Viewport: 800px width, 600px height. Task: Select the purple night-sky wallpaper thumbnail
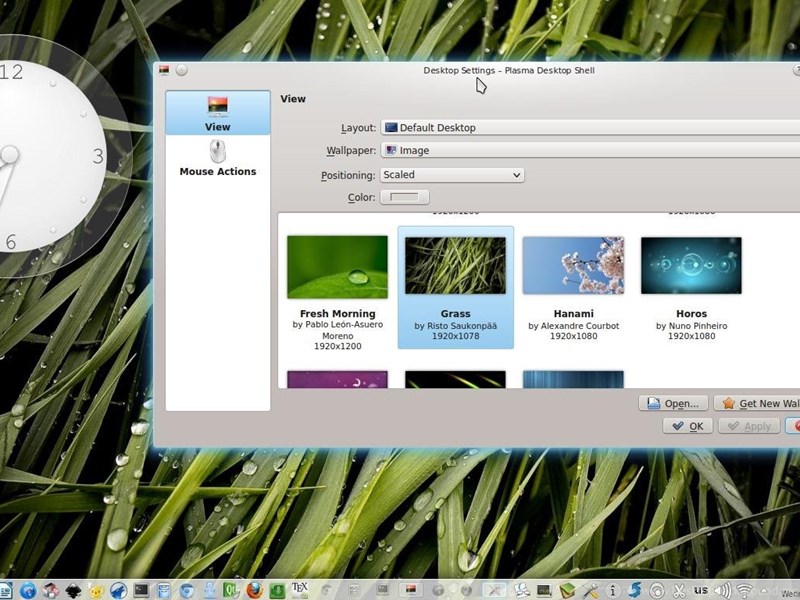(337, 380)
